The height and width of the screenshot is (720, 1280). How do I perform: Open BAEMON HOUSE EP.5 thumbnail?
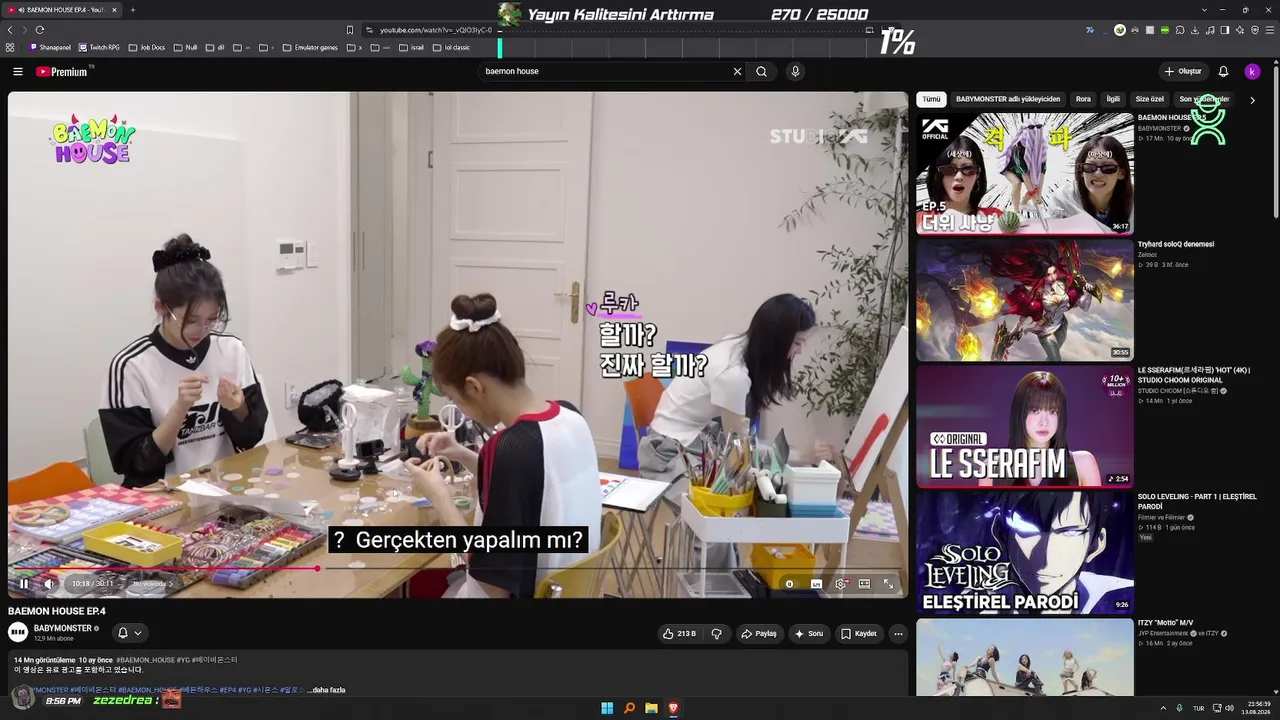coord(1025,173)
